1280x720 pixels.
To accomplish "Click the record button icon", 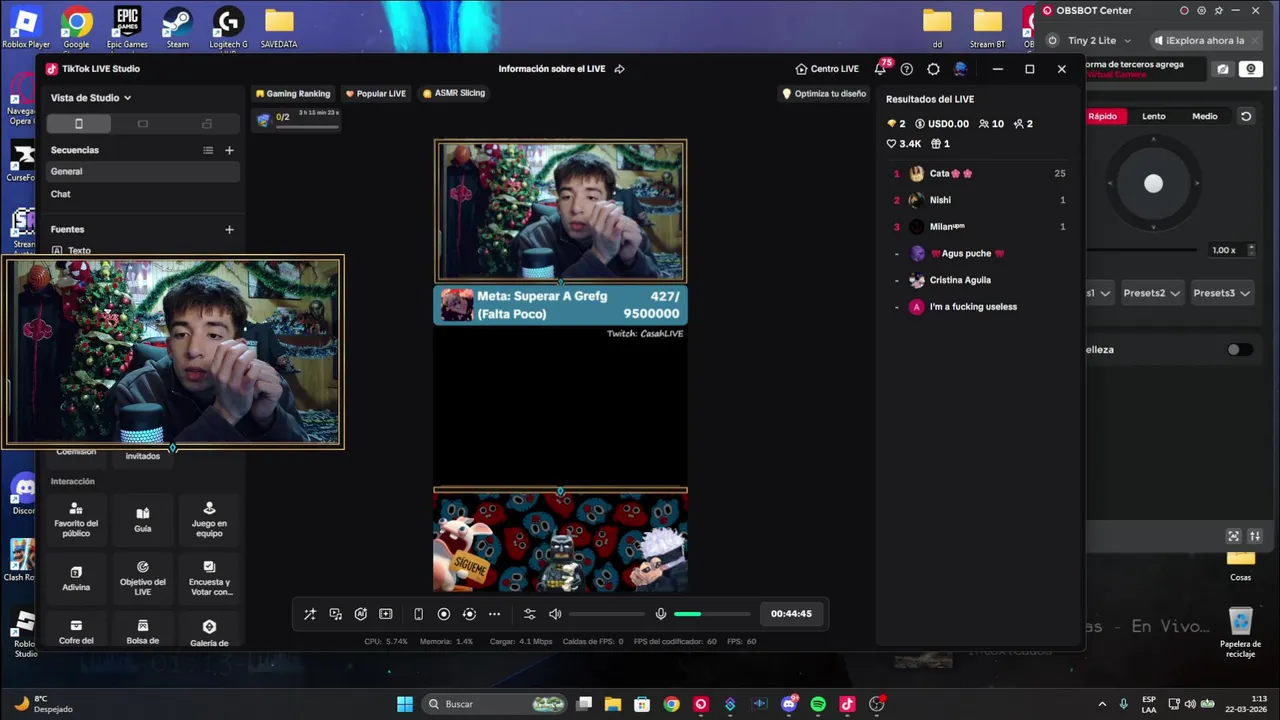I will pos(444,614).
